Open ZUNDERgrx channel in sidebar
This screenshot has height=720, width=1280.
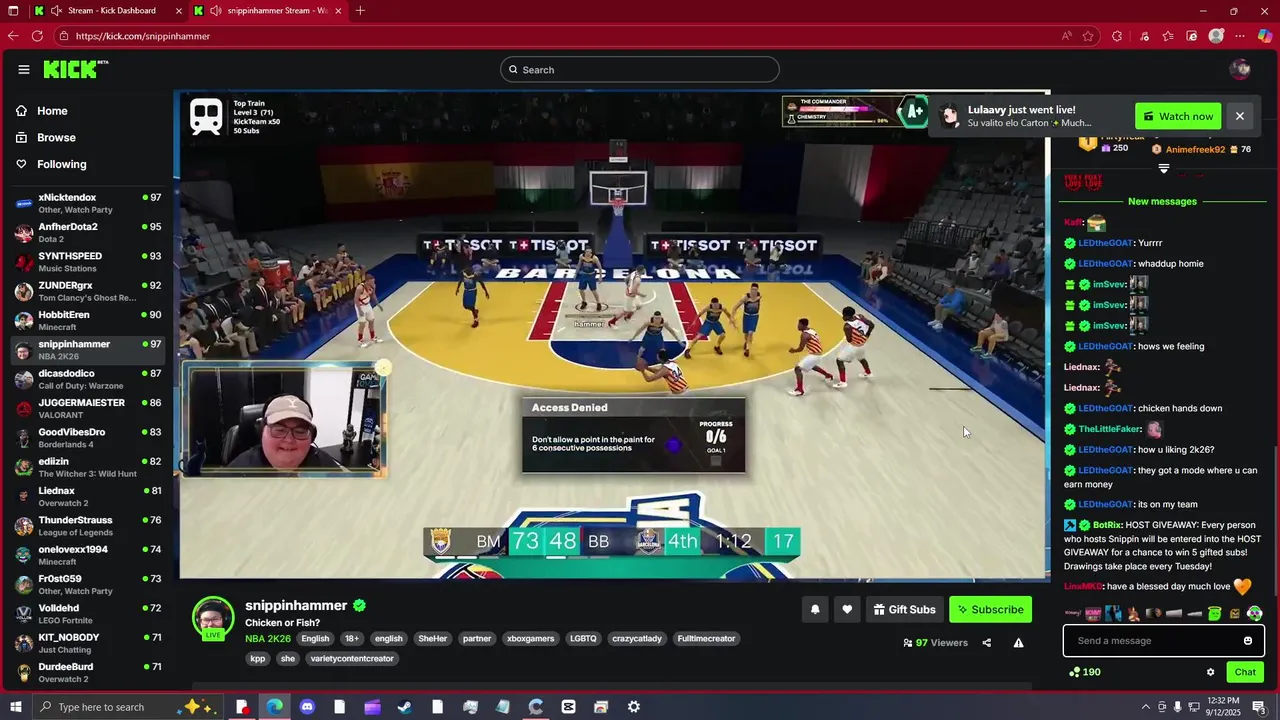(88, 291)
